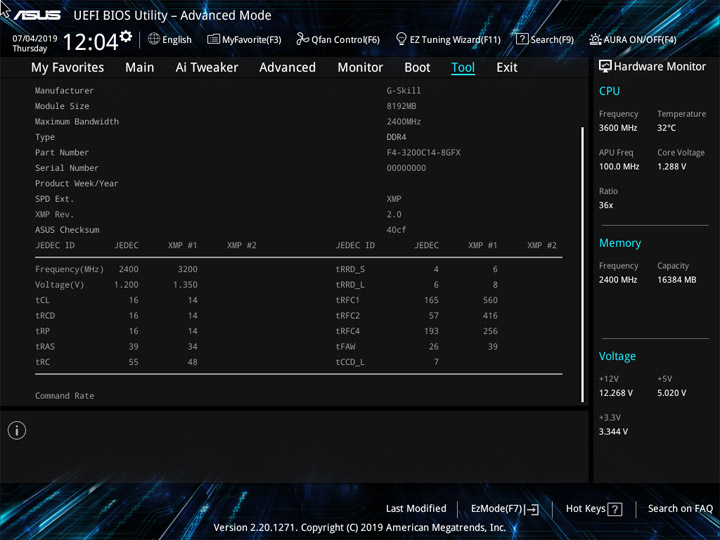Toggle AURA ON/OFF light icon
The image size is (720, 540).
coord(595,39)
